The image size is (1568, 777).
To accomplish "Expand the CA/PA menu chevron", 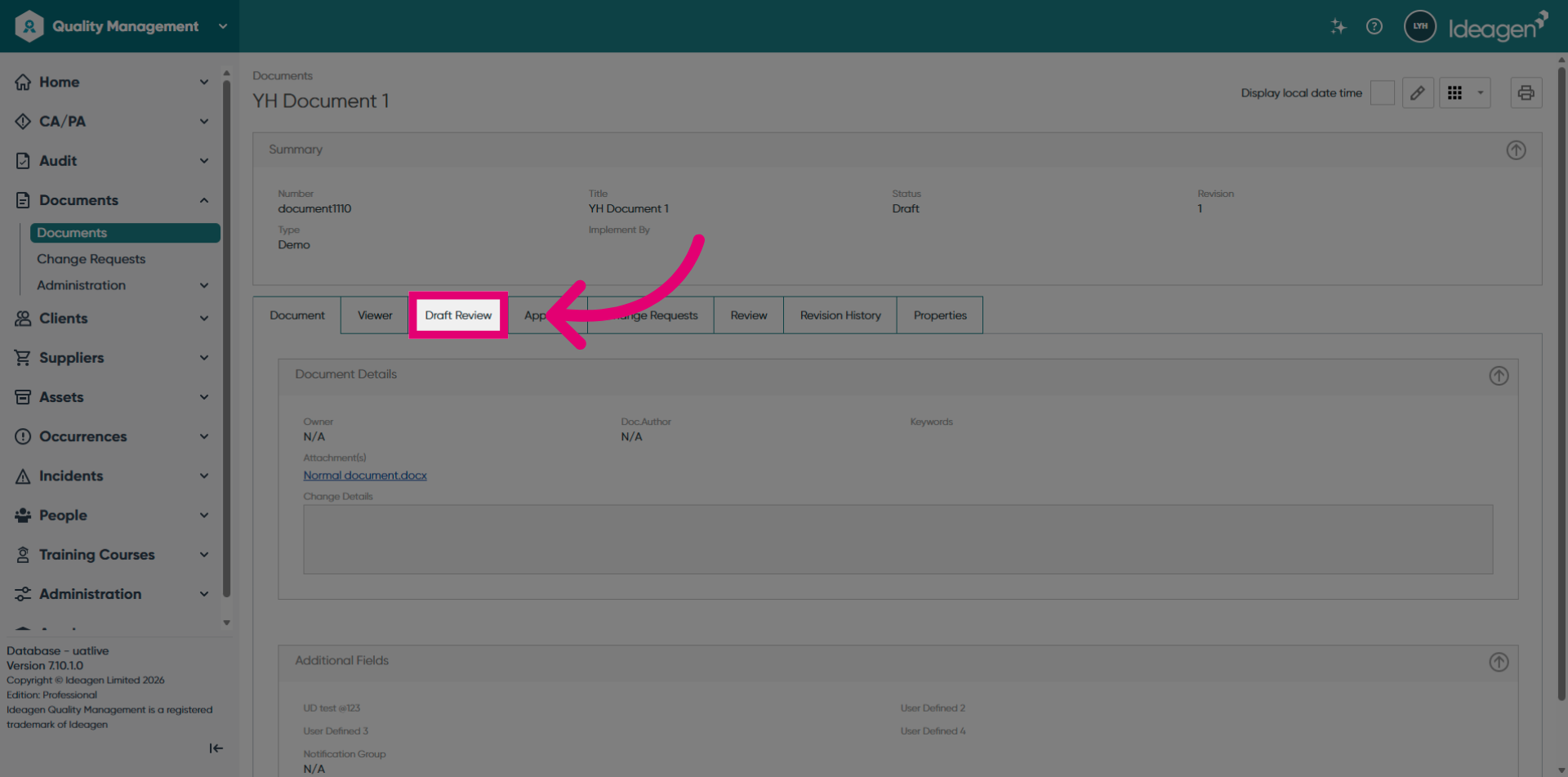I will (x=204, y=121).
